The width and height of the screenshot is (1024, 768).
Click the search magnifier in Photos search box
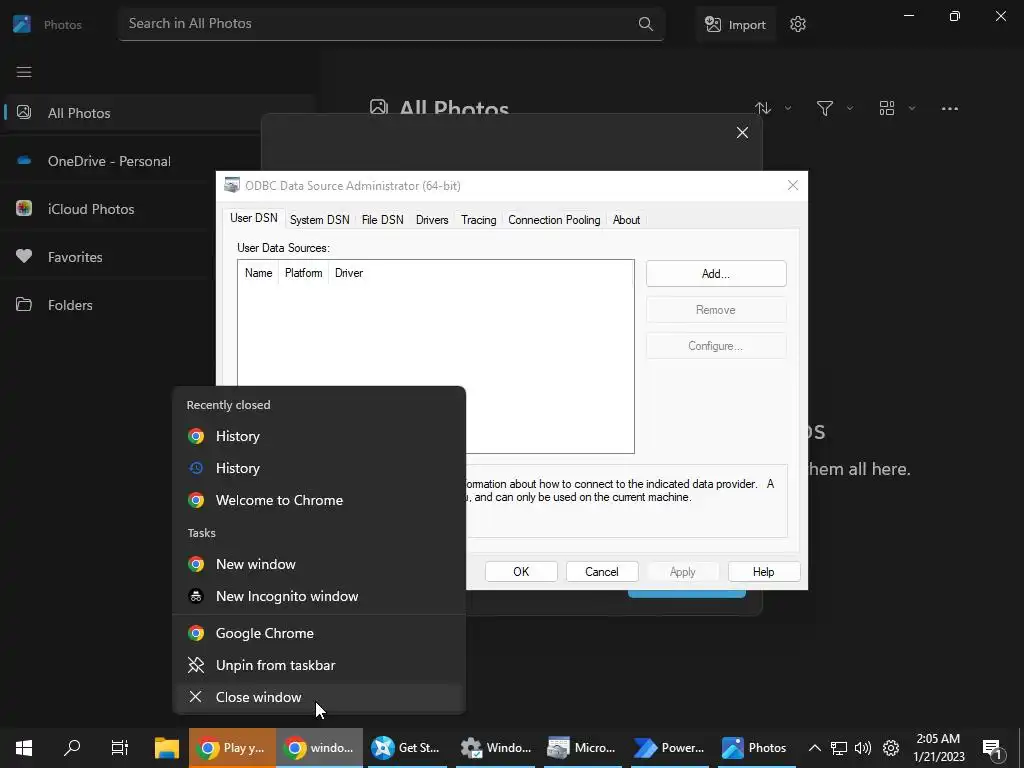tap(645, 24)
